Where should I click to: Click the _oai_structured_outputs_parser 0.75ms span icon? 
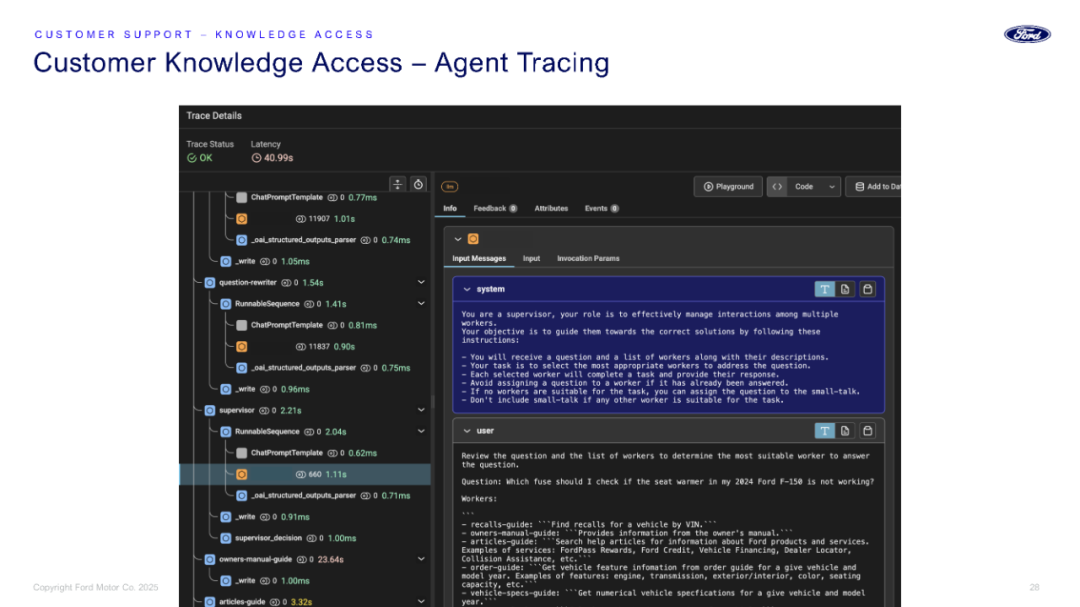[242, 368]
